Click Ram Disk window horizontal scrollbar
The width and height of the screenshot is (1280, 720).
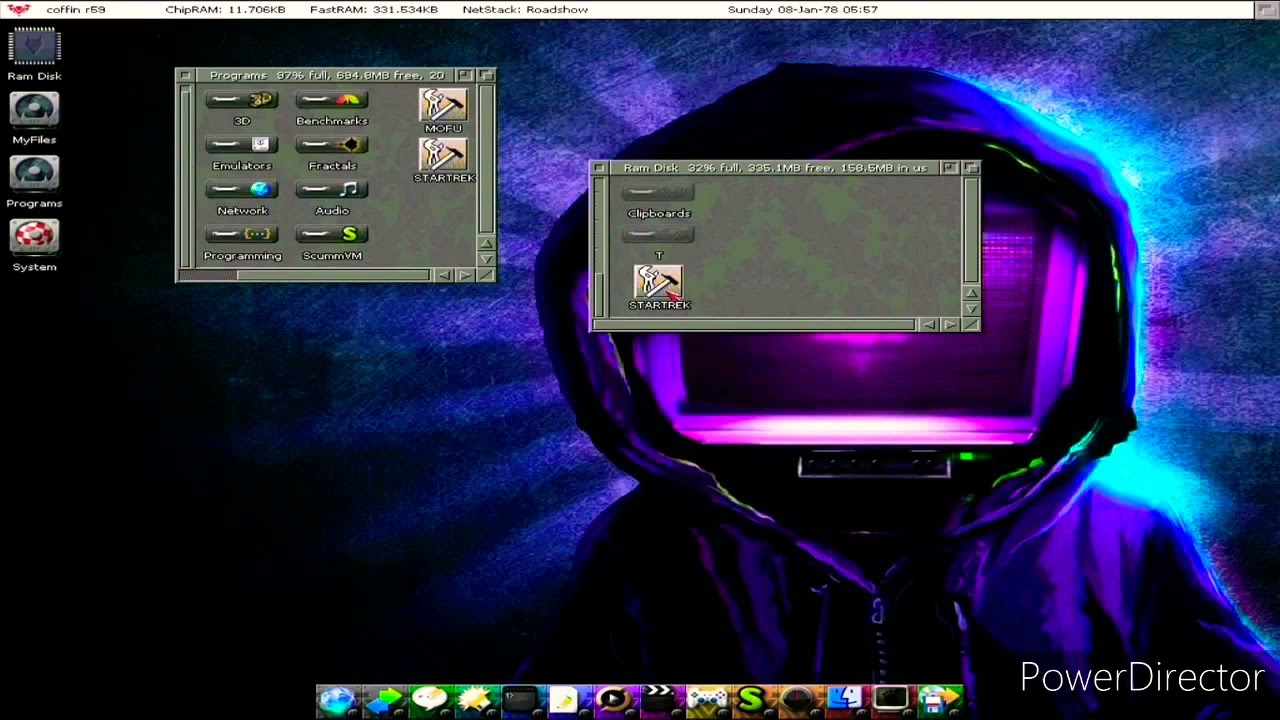click(x=755, y=325)
